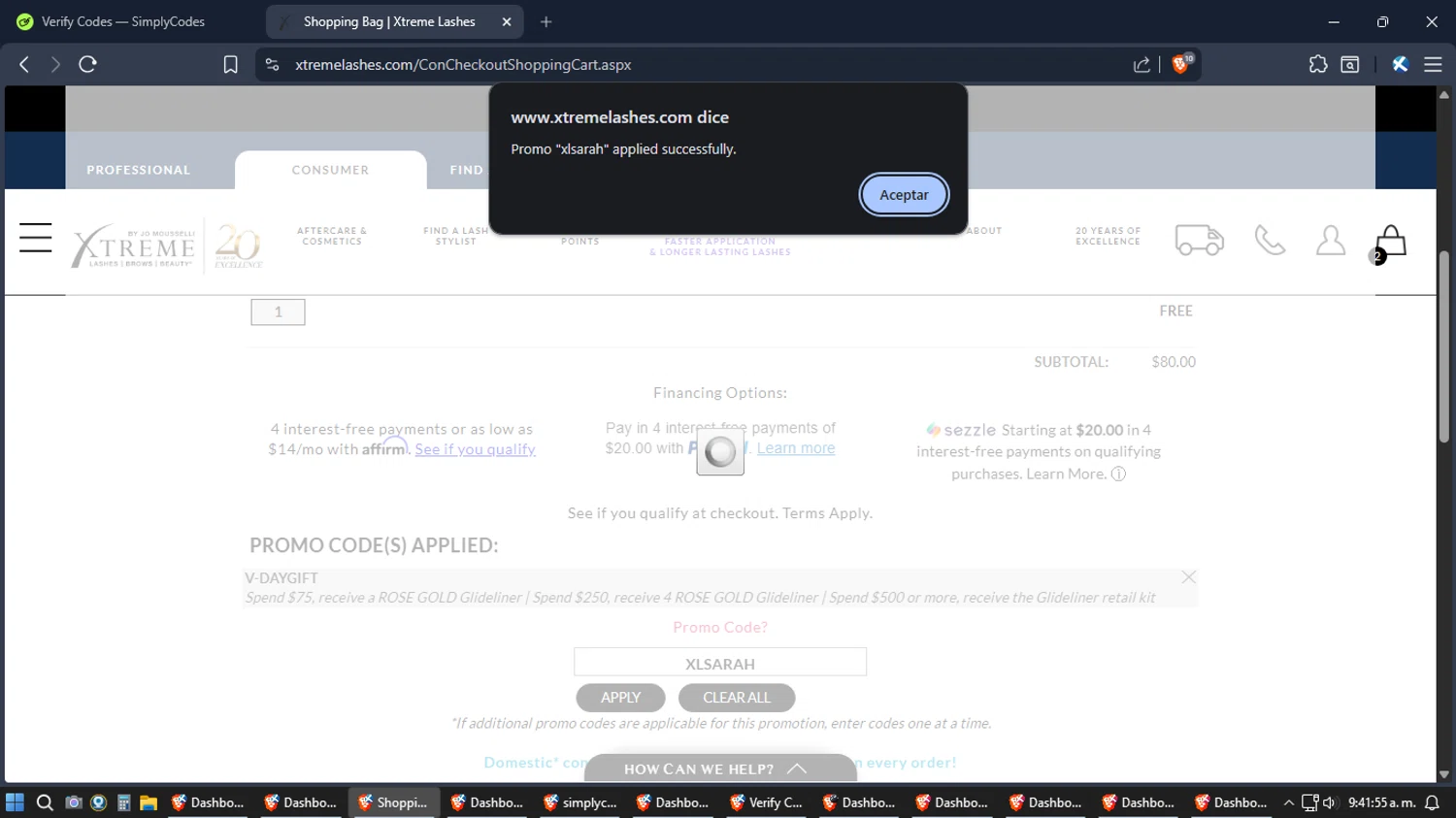
Task: Bookmark this page
Action: pos(230,64)
